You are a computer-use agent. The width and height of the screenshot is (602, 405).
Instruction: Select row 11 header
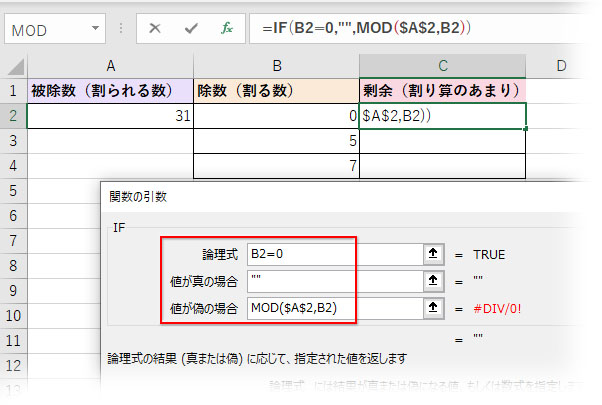click(13, 341)
